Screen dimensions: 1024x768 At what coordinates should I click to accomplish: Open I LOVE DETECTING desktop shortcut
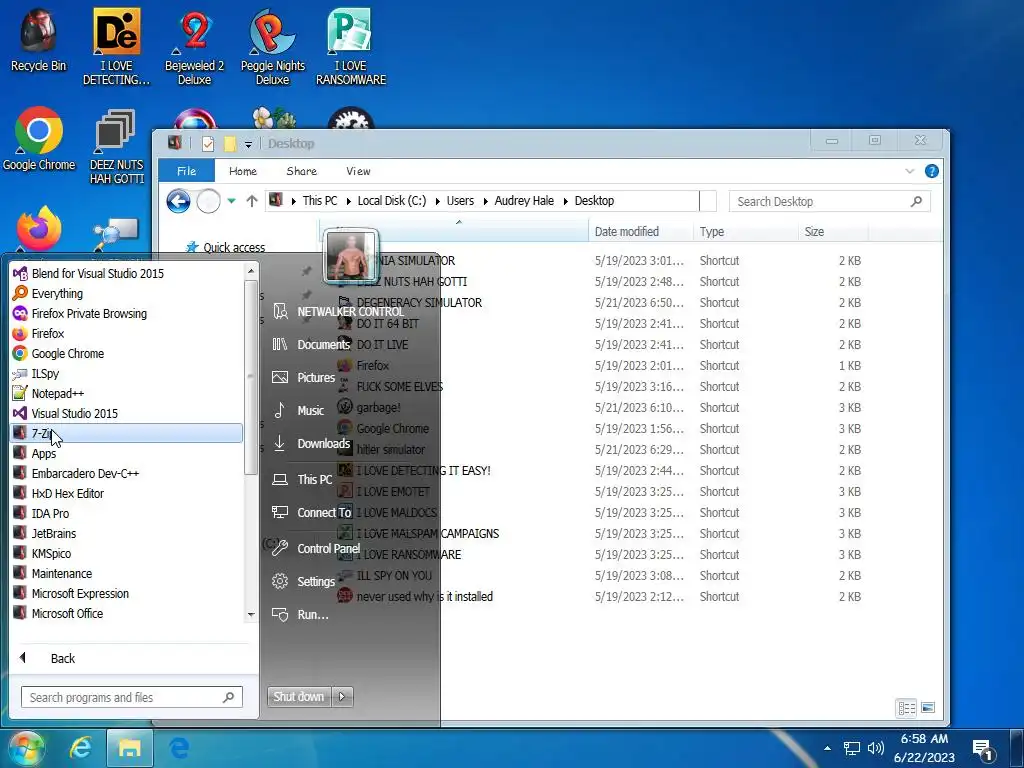(116, 46)
